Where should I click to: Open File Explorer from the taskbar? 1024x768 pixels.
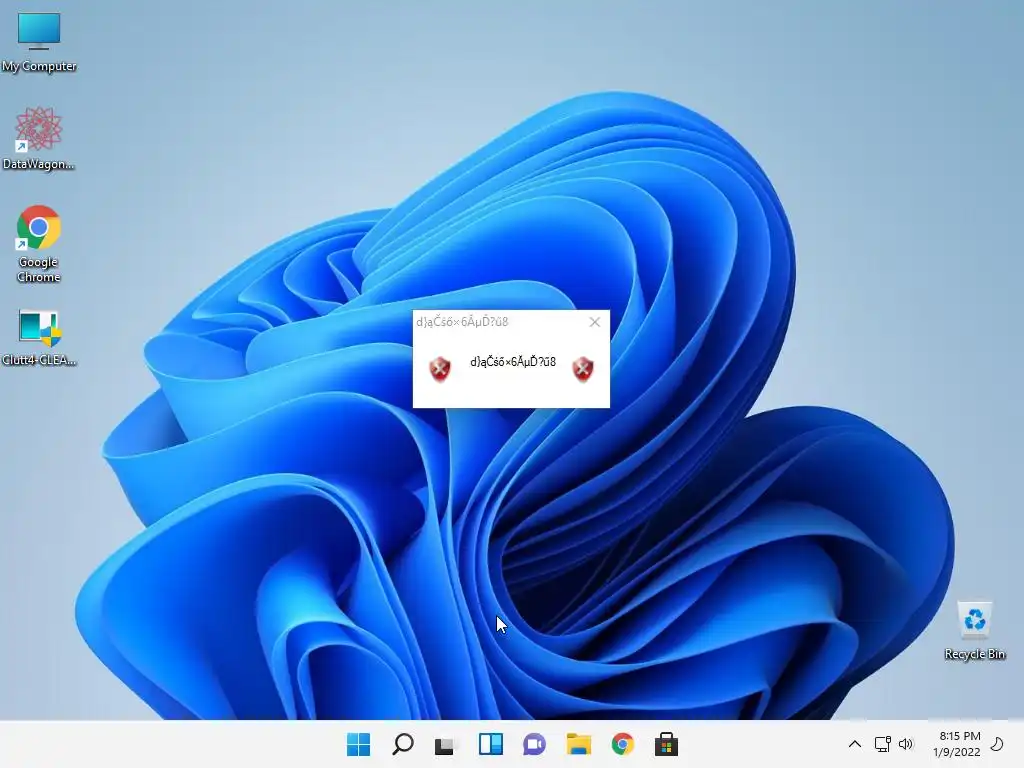pyautogui.click(x=579, y=744)
